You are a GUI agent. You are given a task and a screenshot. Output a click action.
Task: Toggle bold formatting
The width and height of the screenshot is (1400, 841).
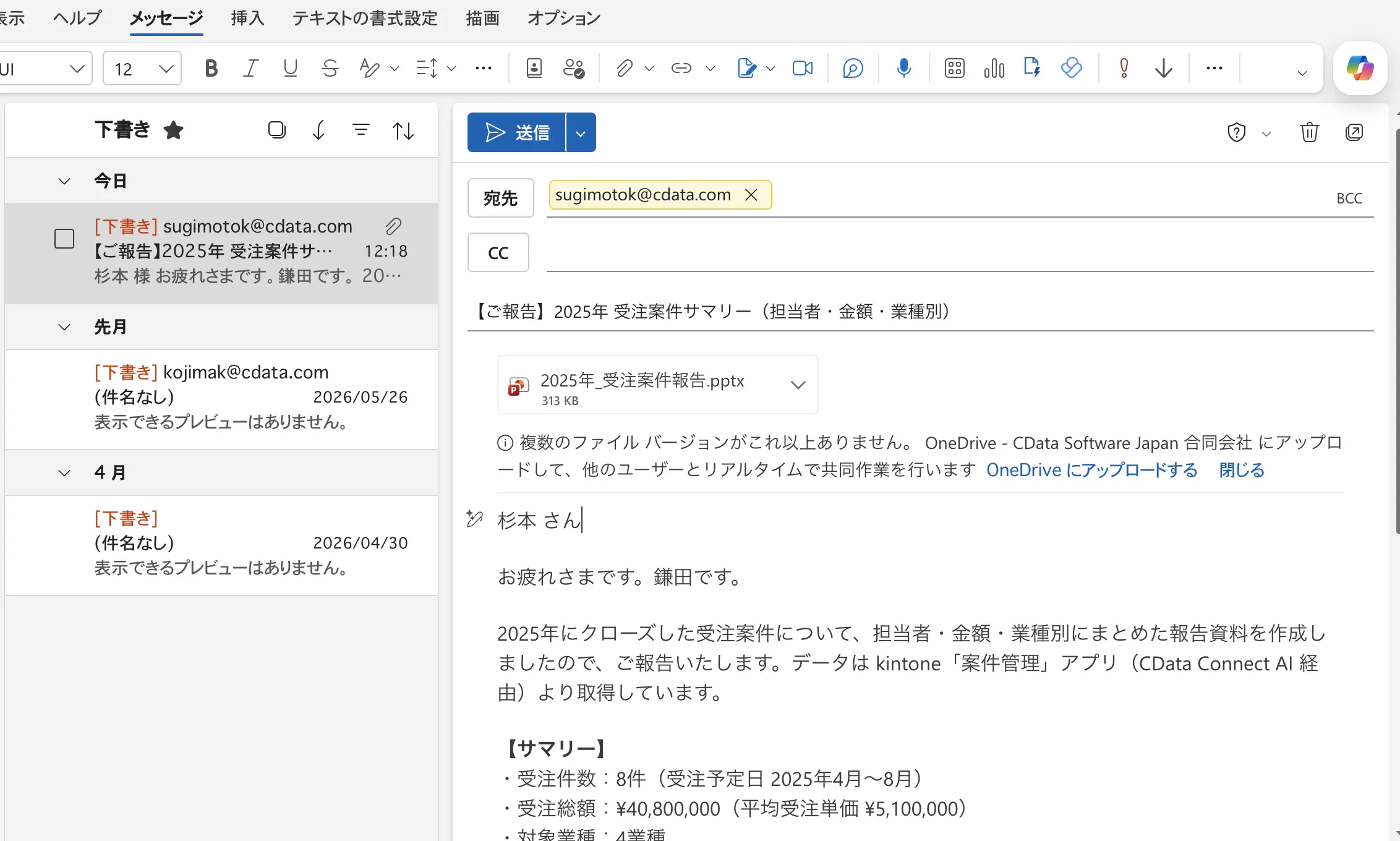(211, 68)
